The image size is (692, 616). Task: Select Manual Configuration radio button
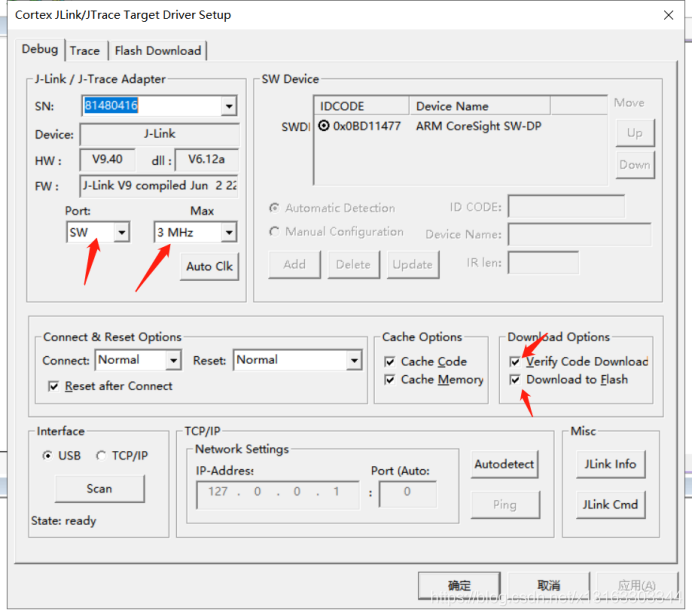click(275, 231)
